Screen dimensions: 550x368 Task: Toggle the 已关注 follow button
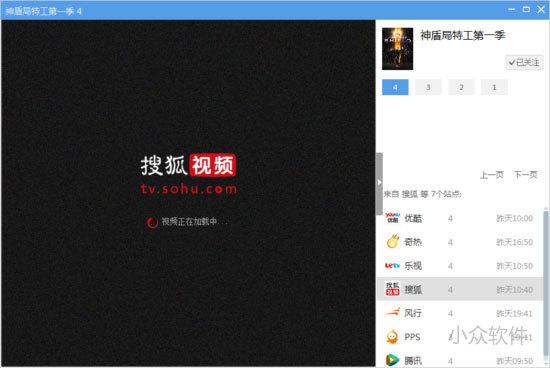pyautogui.click(x=524, y=63)
